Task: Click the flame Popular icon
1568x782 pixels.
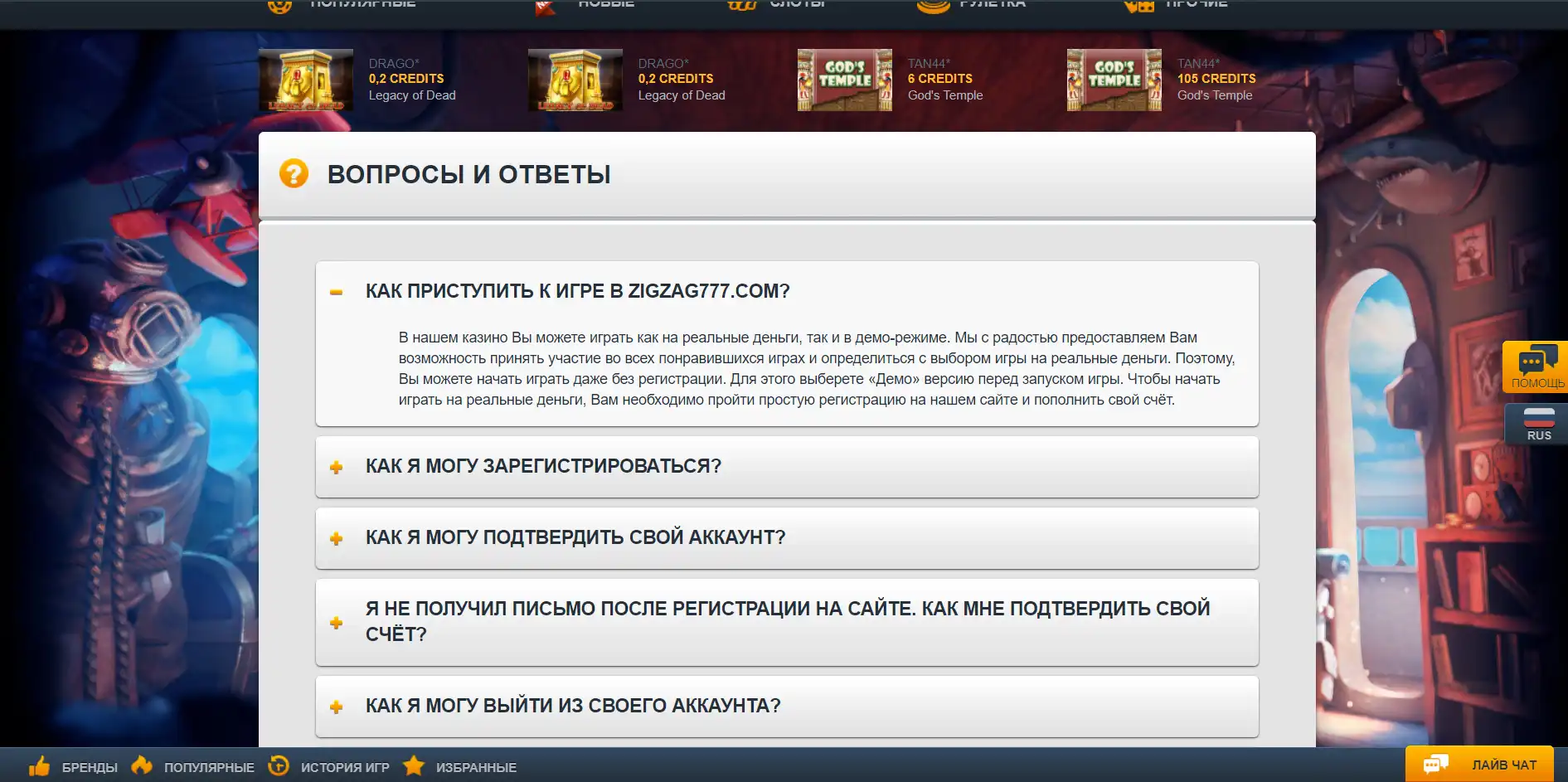Action: click(142, 765)
